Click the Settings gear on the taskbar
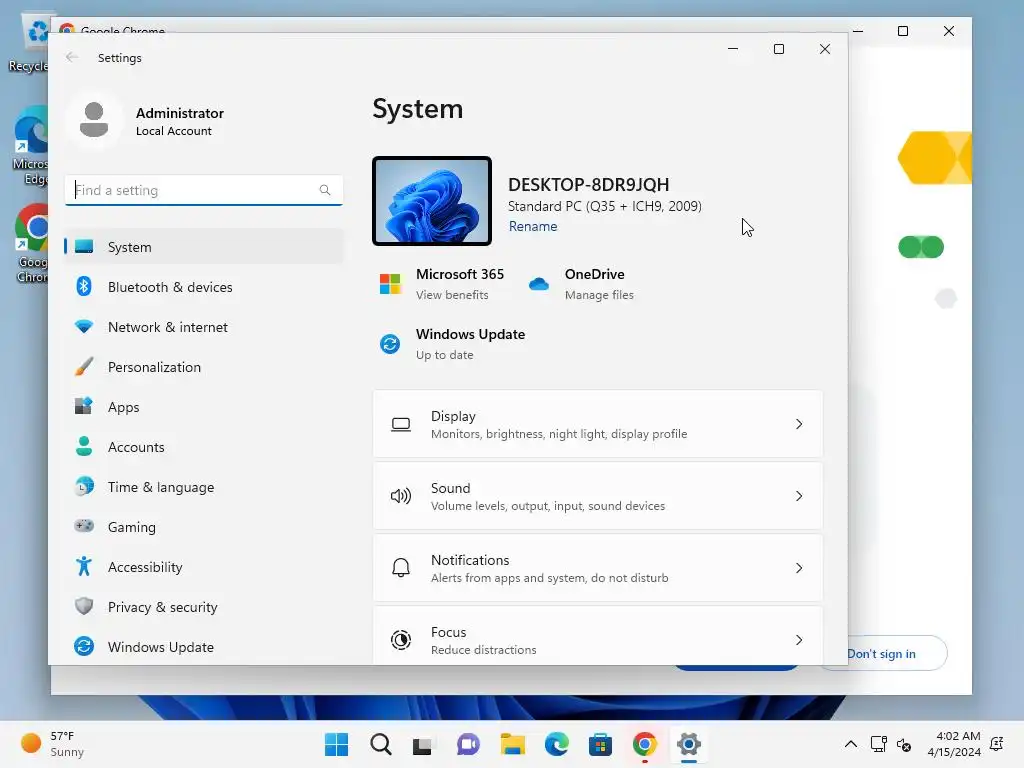This screenshot has width=1024, height=768. 688,744
